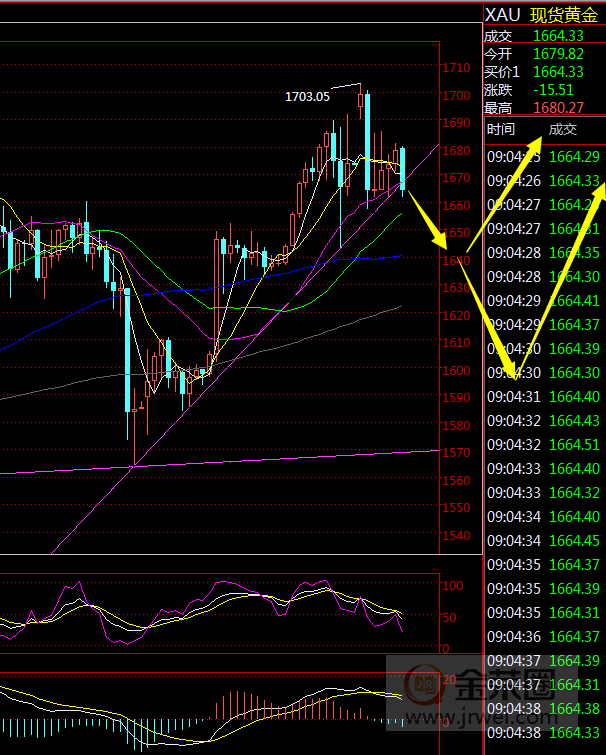606x755 pixels.
Task: Select tick row 09:04:32 at 1664.51
Action: (544, 445)
